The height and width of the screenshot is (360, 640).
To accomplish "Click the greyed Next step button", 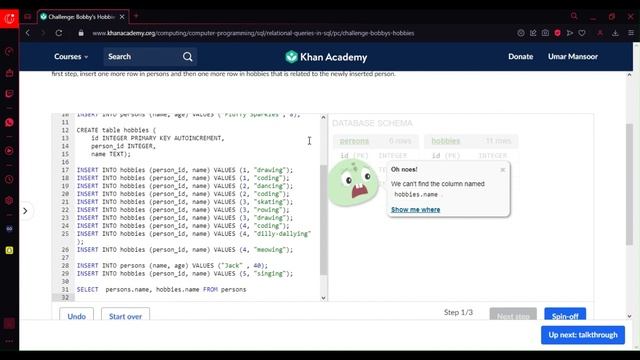I will [513, 315].
